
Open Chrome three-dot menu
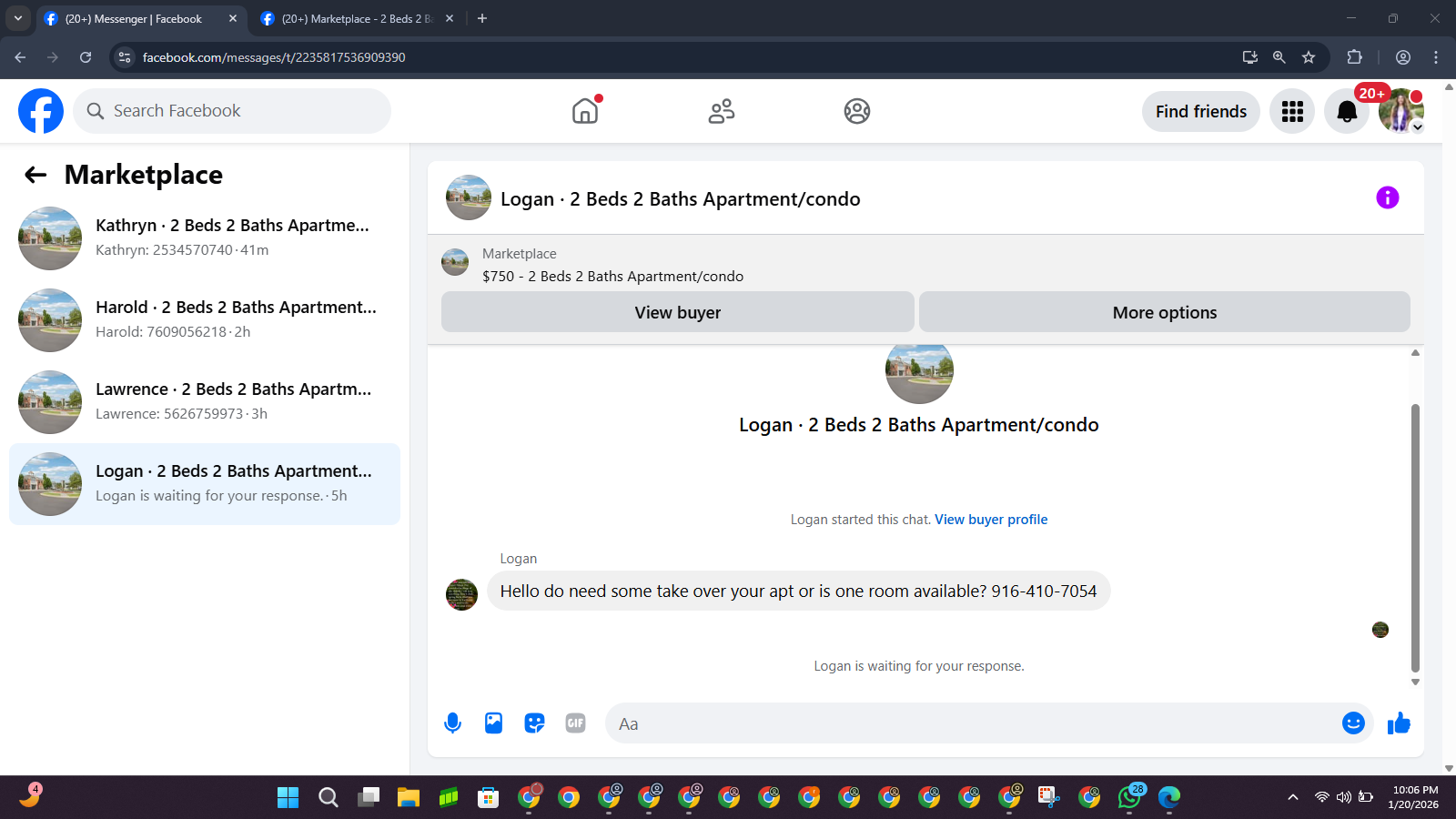[x=1436, y=57]
